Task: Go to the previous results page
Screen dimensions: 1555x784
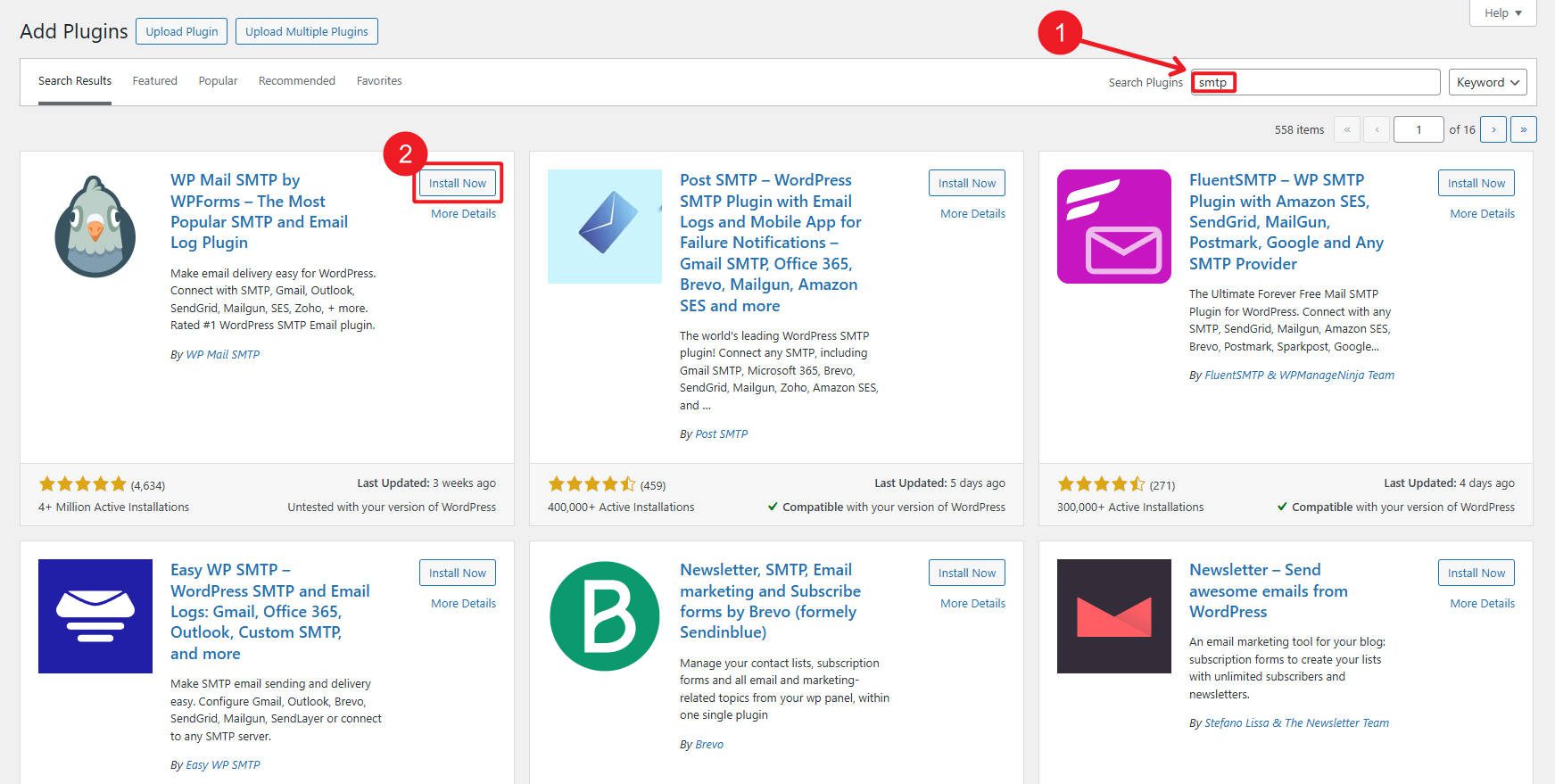Action: (1377, 129)
